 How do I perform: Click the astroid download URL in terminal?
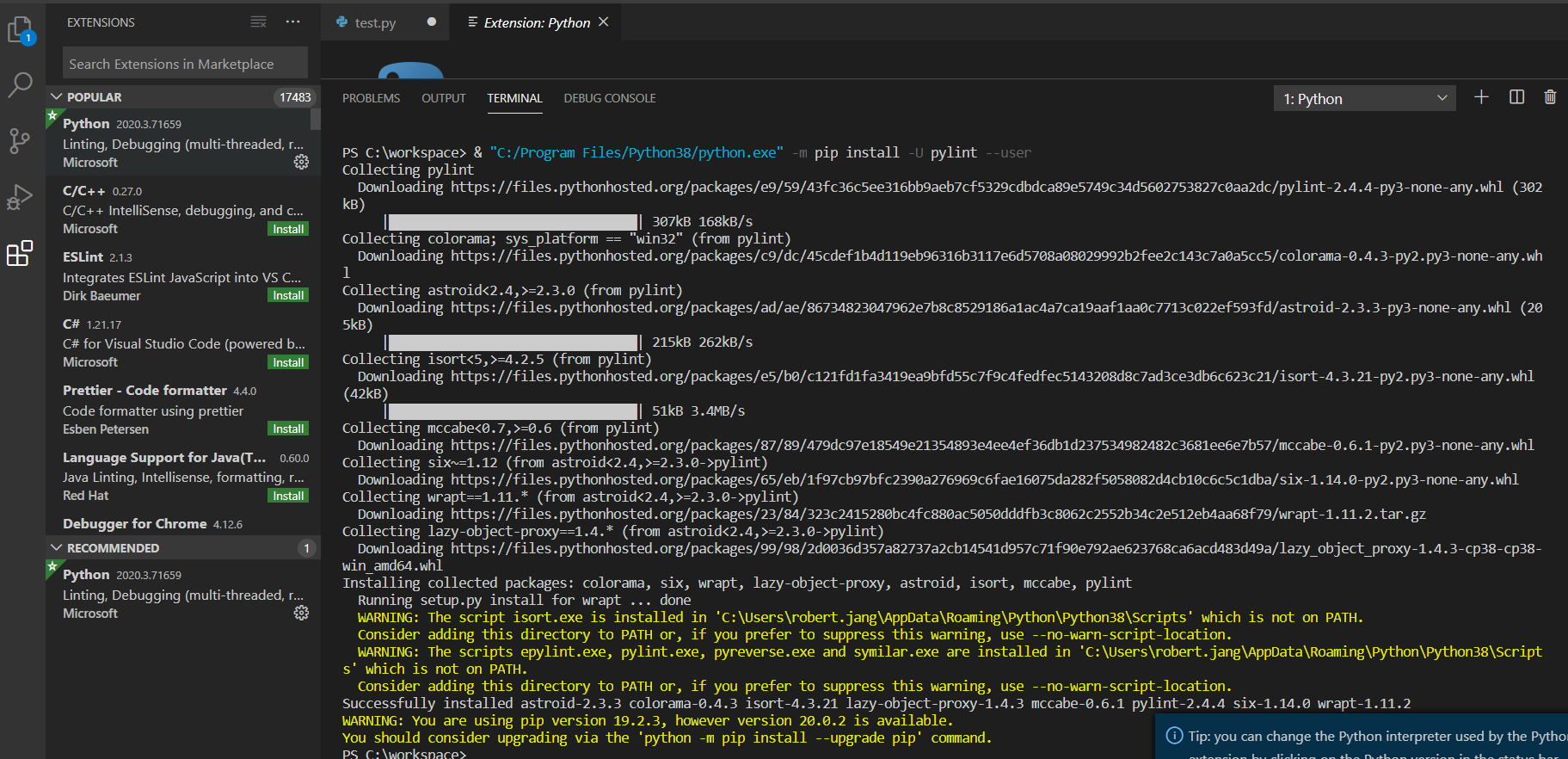[x=981, y=307]
